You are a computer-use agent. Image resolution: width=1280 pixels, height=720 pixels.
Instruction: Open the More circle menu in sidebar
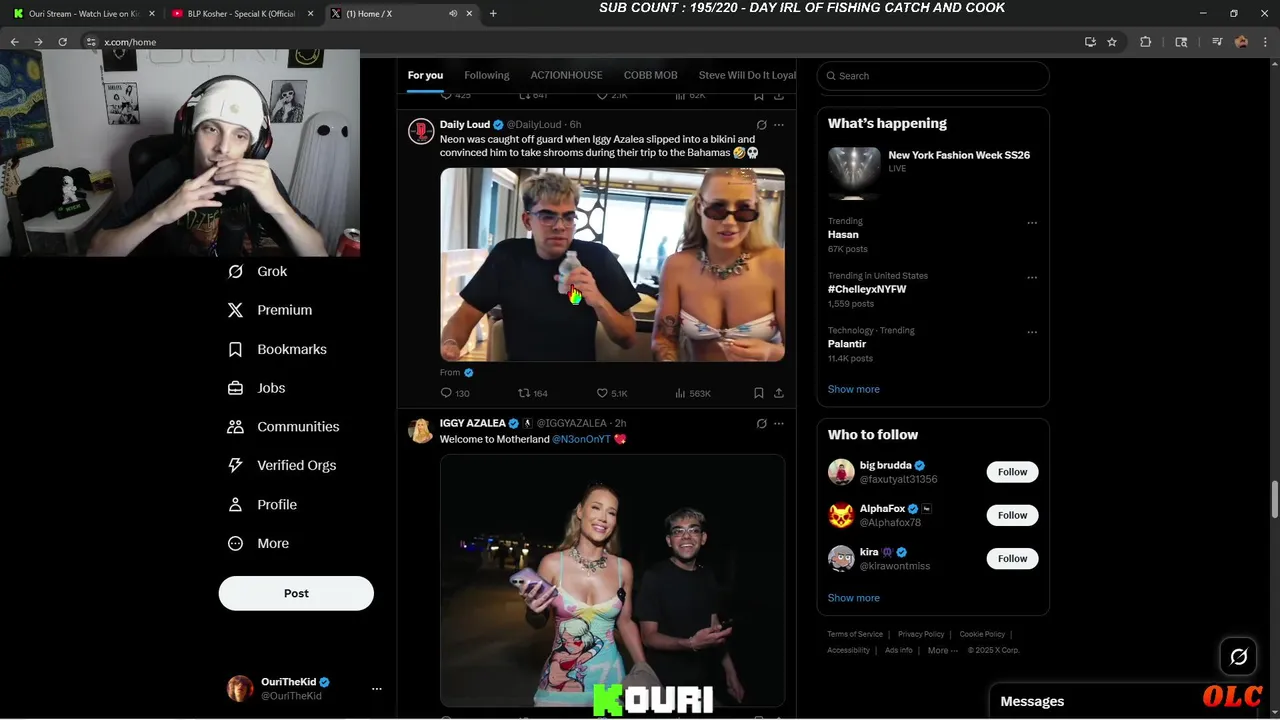tap(259, 544)
